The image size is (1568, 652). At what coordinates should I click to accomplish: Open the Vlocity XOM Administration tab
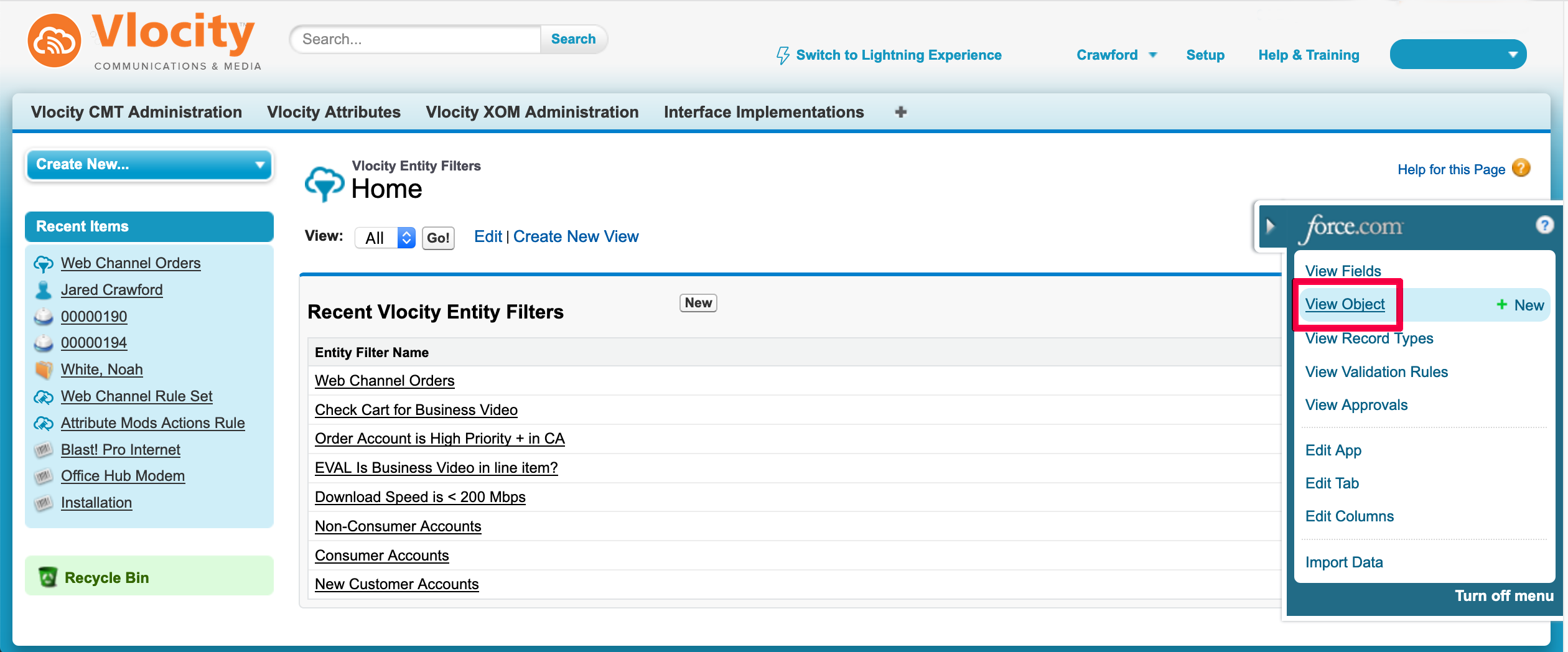click(532, 112)
